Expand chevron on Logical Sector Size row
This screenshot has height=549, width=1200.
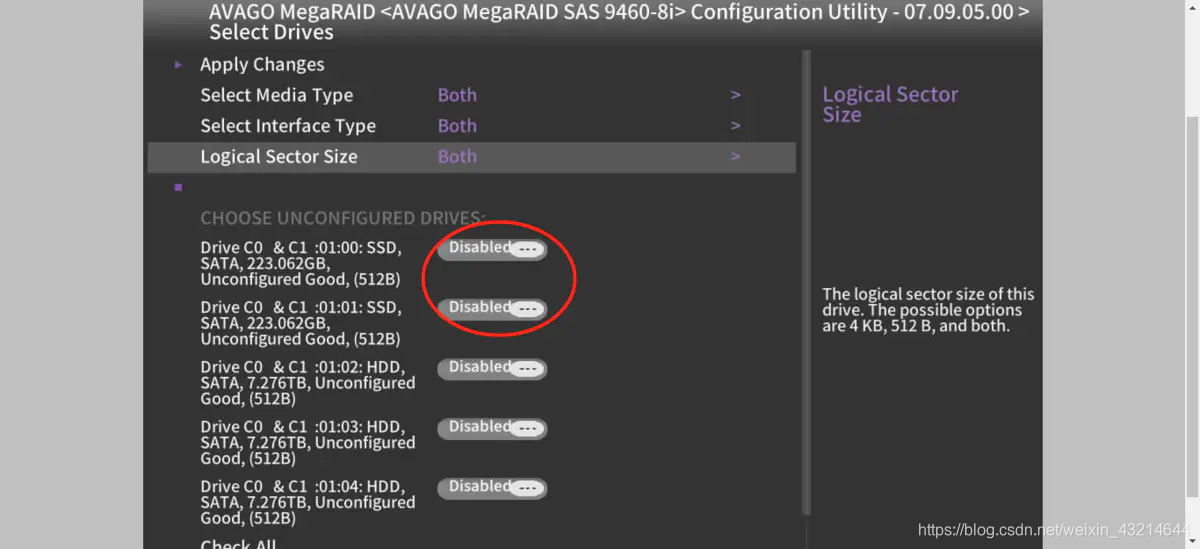(735, 157)
